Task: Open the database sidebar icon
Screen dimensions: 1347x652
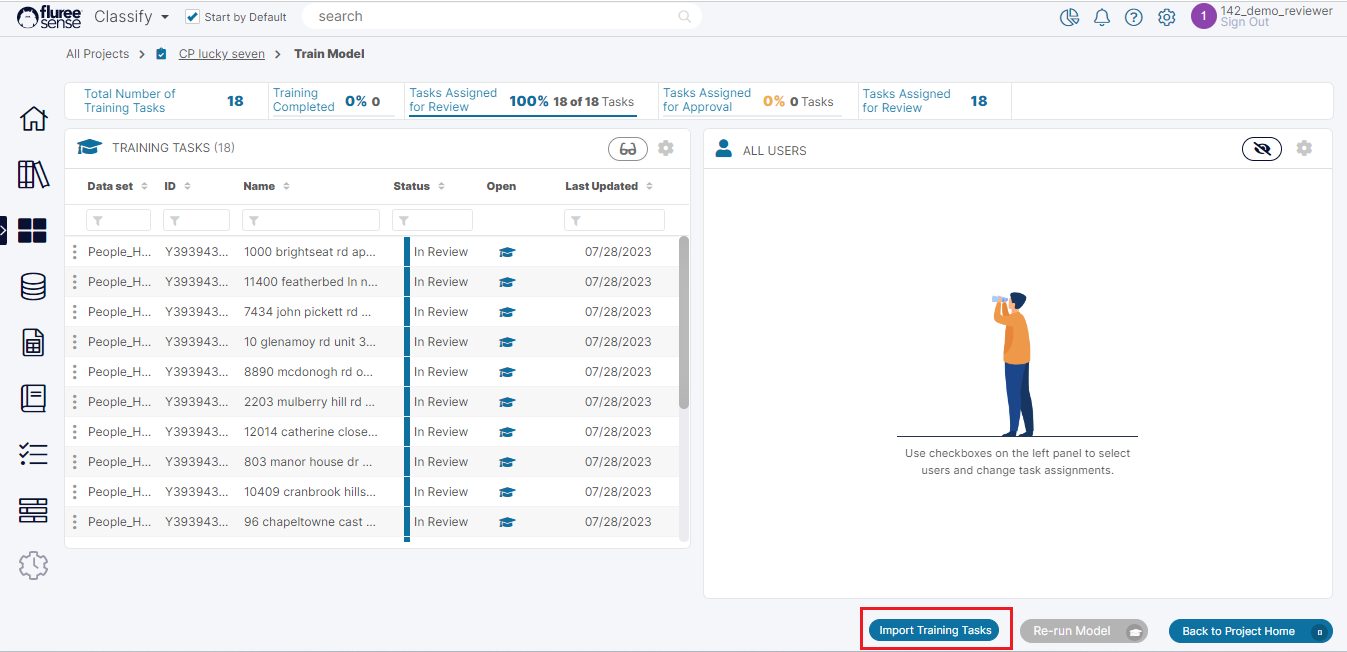Action: coord(33,287)
